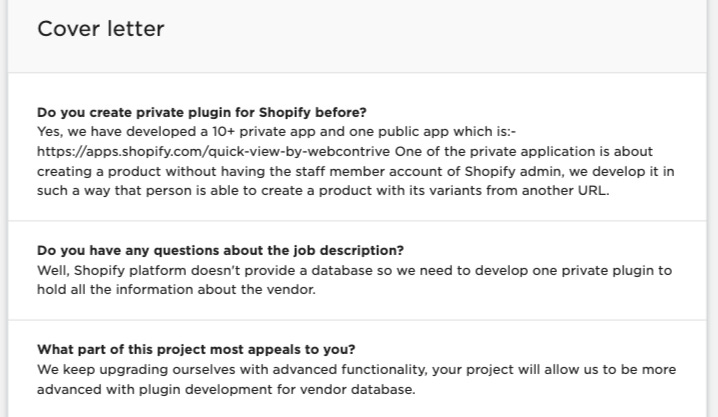The height and width of the screenshot is (417, 718).
Task: Select the 'What part of this project' heading
Action: [196, 349]
